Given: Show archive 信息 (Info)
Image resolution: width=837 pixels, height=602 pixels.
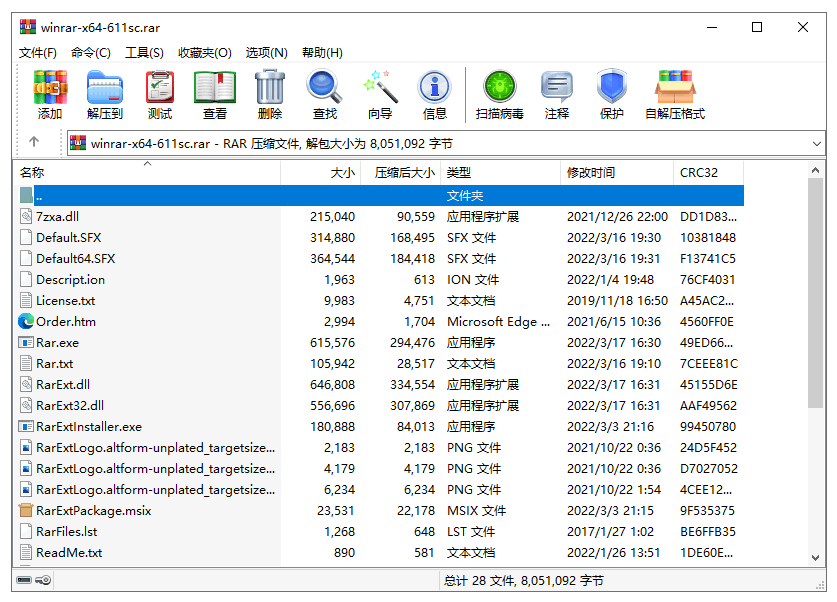Looking at the screenshot, I should (x=435, y=87).
